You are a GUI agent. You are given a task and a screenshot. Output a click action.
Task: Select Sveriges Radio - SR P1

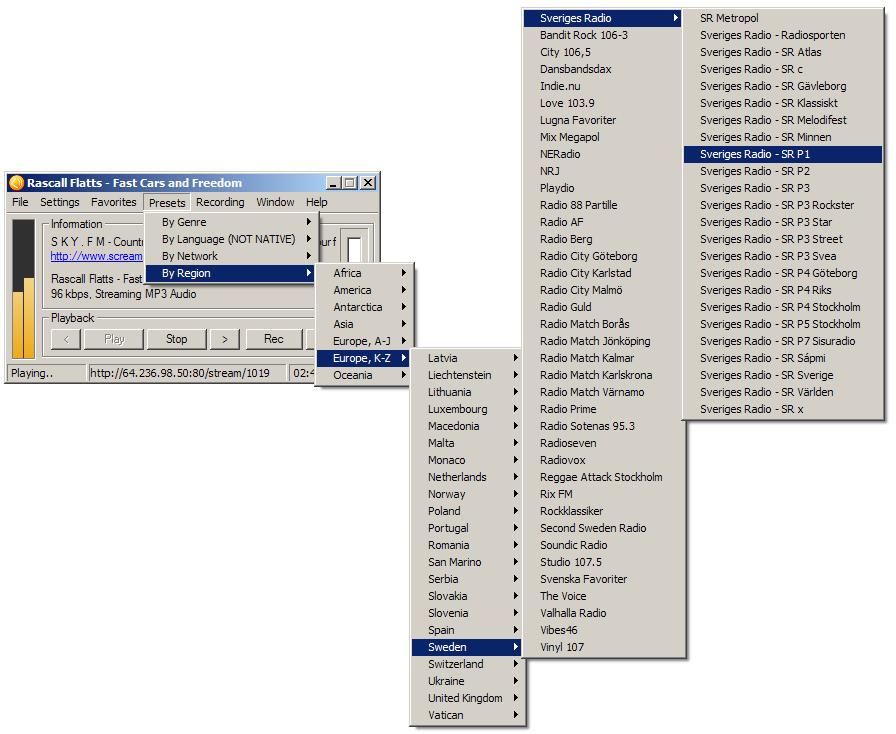click(783, 154)
